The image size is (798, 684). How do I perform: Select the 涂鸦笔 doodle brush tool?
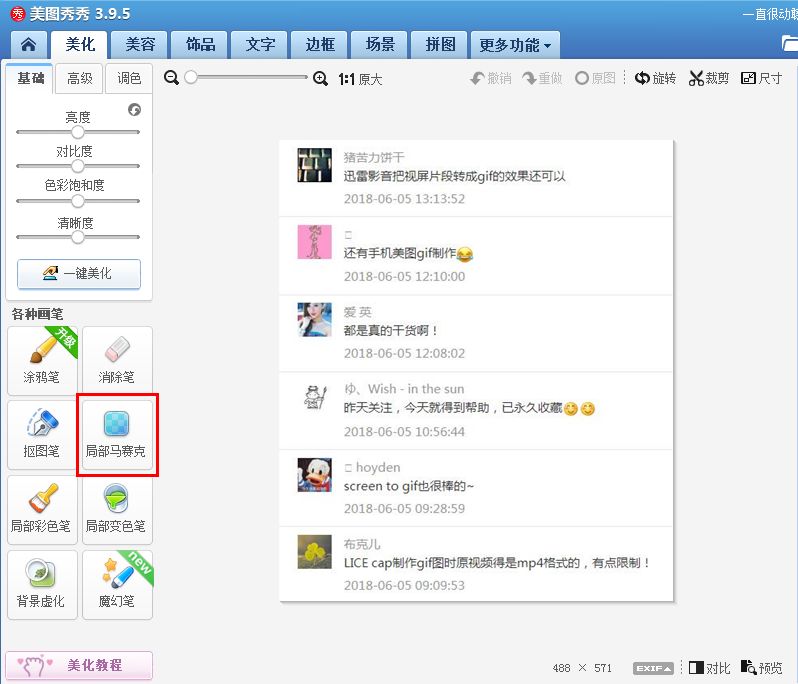pyautogui.click(x=42, y=360)
